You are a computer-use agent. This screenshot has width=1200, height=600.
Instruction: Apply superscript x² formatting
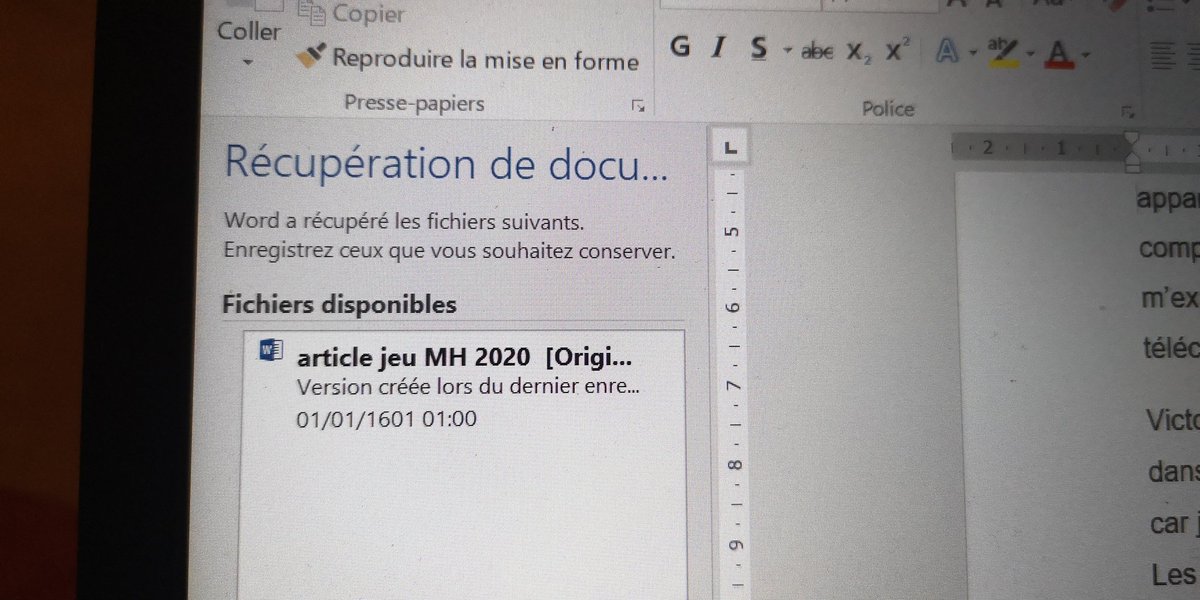click(897, 51)
